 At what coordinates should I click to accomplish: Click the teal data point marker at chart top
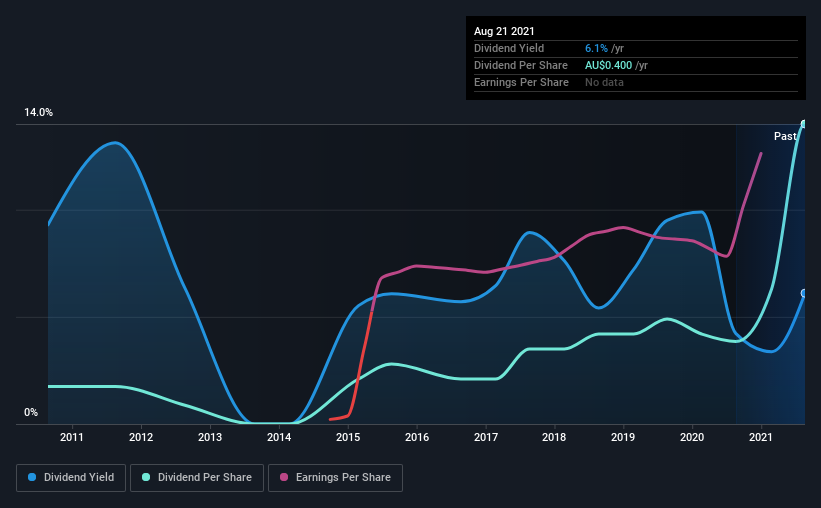pos(804,124)
